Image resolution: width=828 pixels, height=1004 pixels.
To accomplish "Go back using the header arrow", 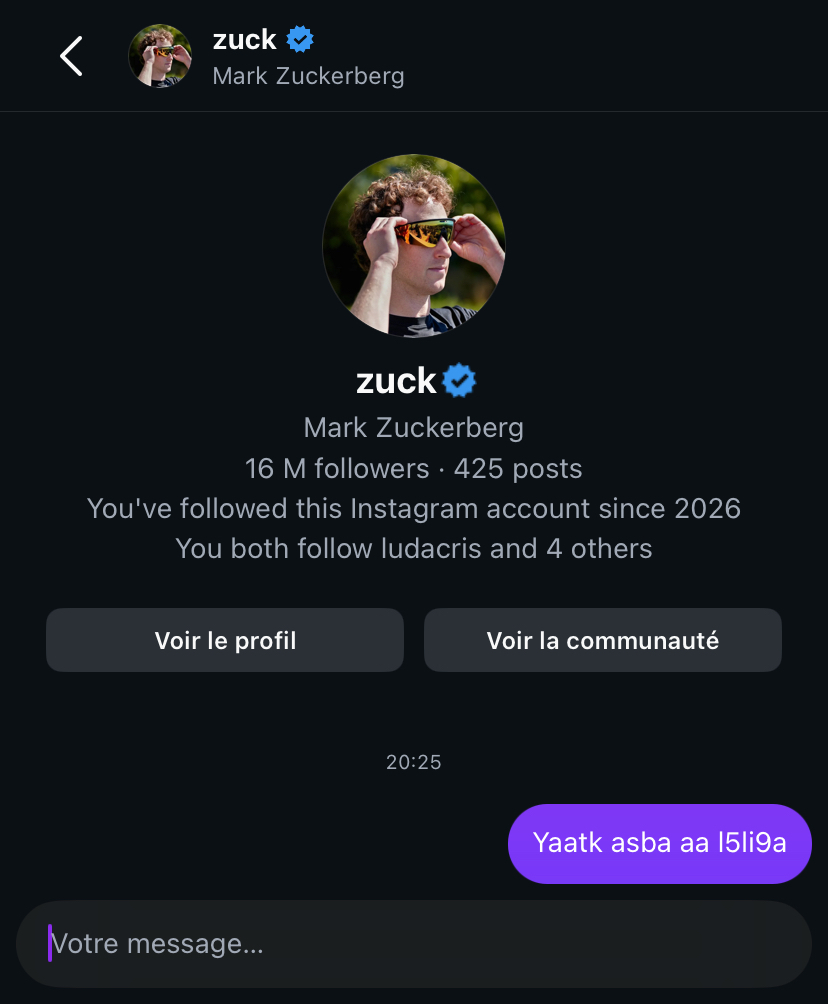I will click(x=71, y=56).
